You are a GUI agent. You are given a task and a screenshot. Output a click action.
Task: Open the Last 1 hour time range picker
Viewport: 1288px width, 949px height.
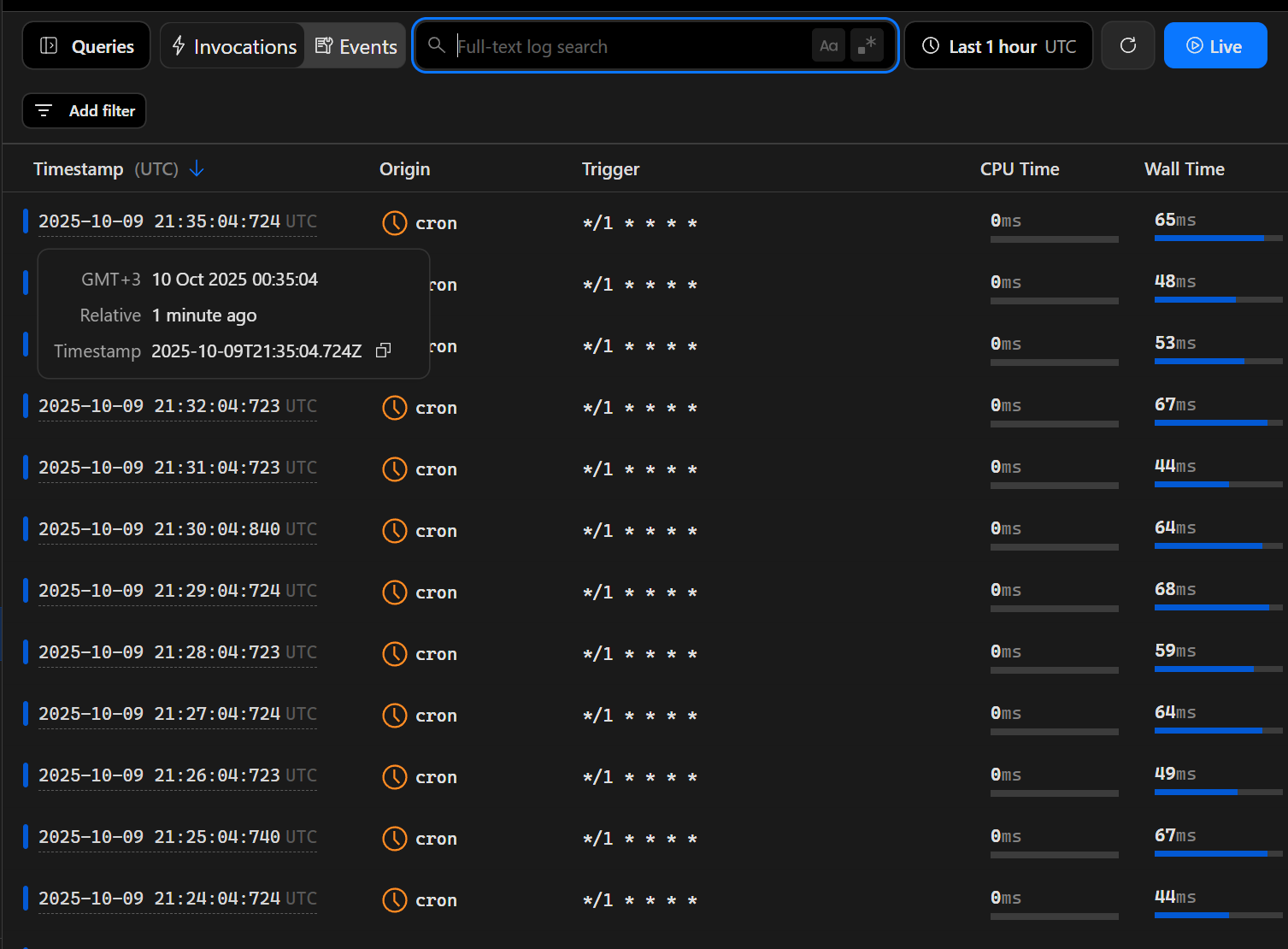coord(998,45)
